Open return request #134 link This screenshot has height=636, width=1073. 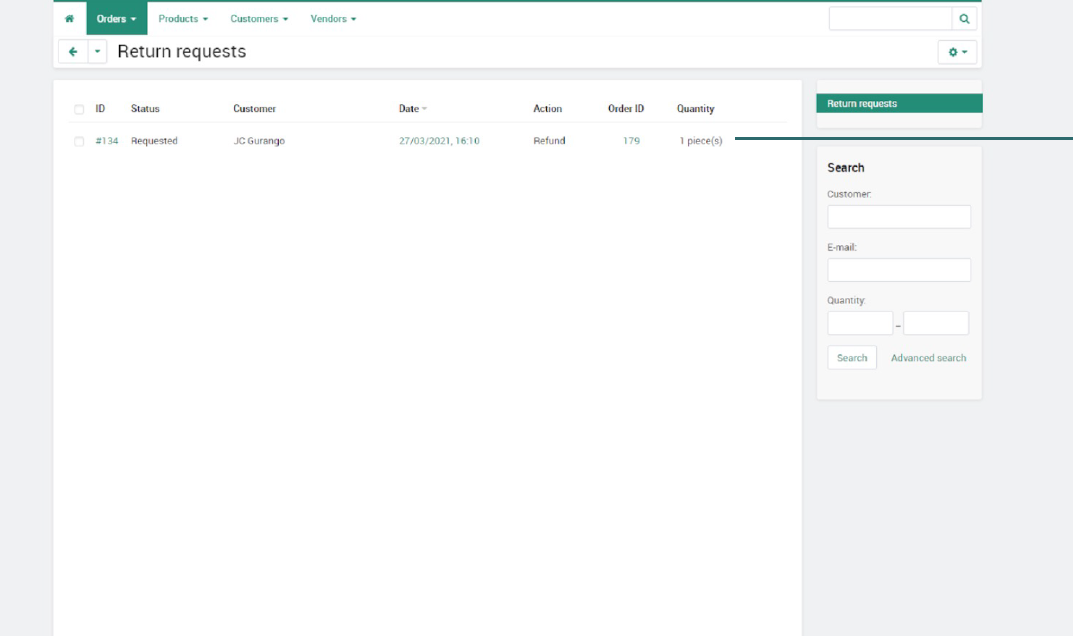click(x=107, y=140)
